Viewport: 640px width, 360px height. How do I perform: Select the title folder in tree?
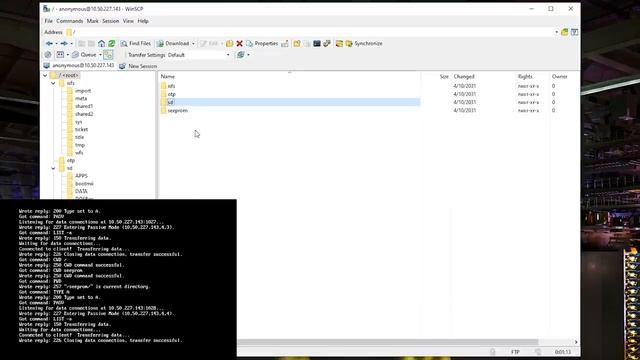[79, 137]
